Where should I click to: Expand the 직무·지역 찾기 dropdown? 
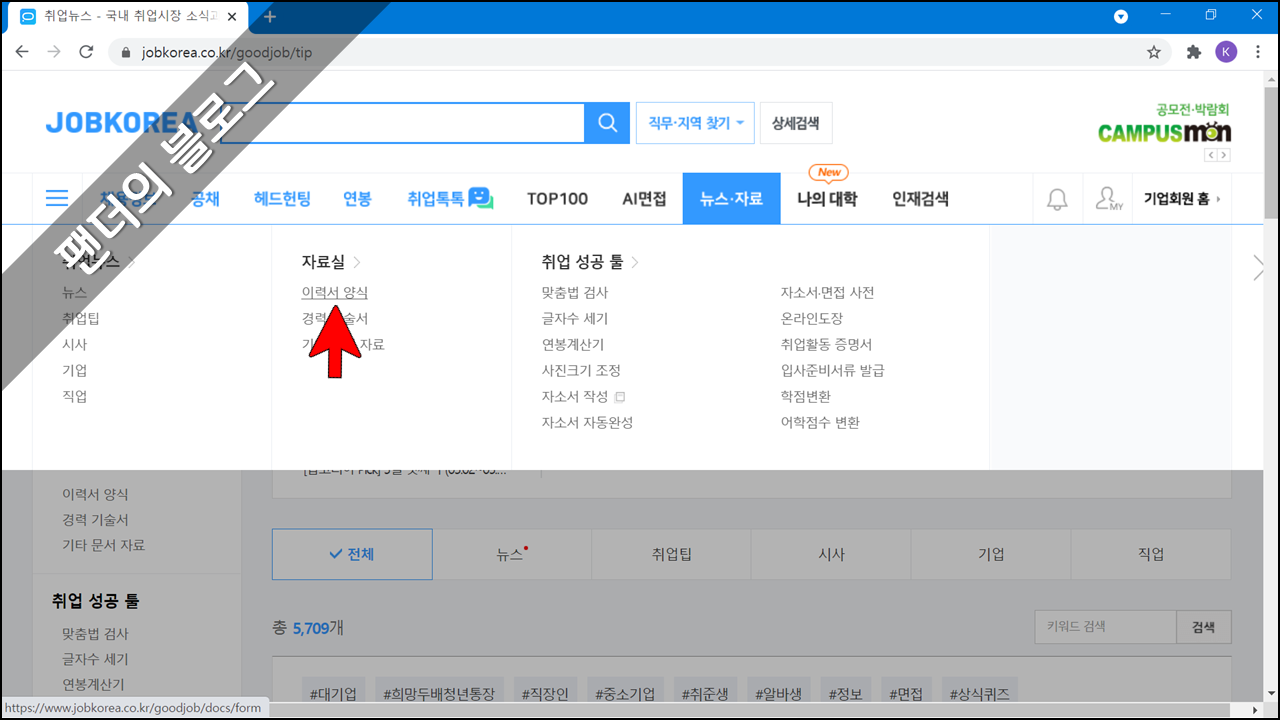point(695,123)
